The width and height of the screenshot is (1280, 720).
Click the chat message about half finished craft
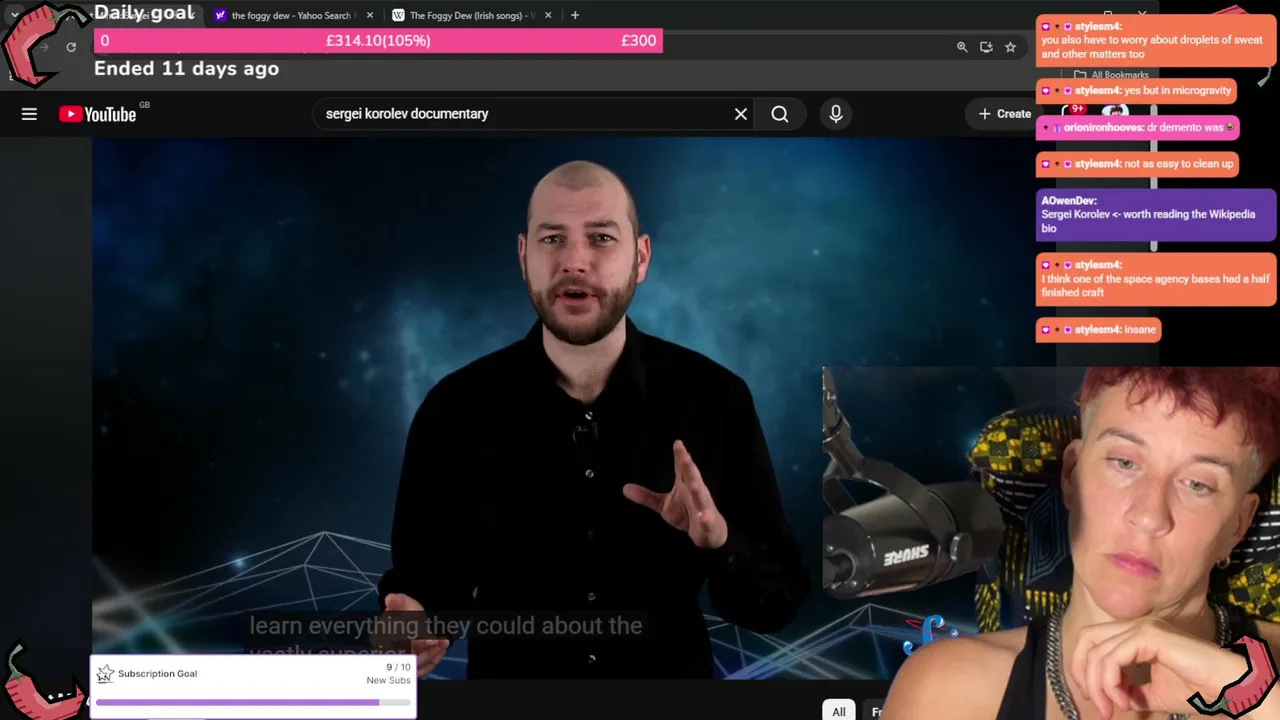(1156, 278)
